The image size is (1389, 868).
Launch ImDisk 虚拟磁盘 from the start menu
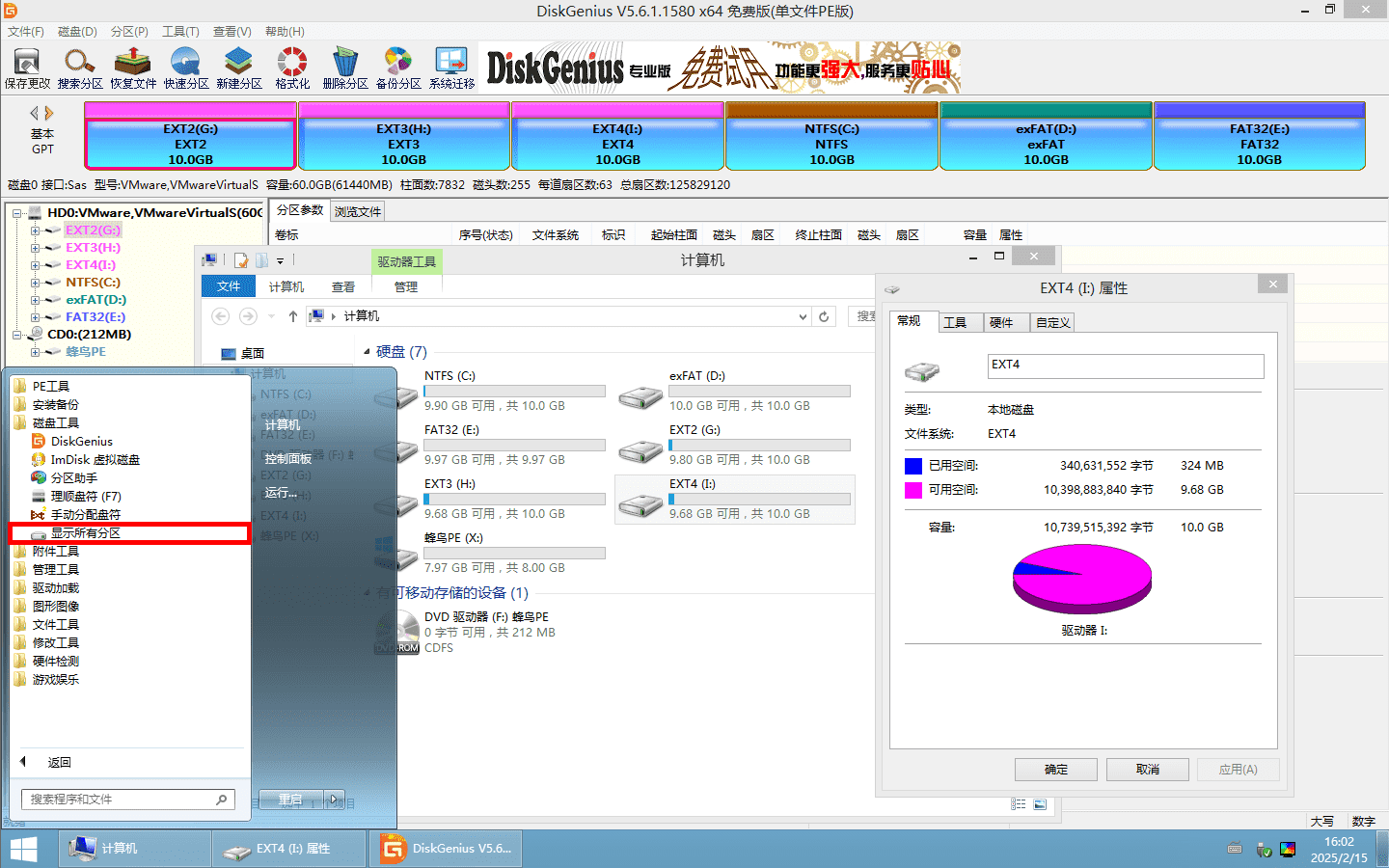click(x=85, y=459)
